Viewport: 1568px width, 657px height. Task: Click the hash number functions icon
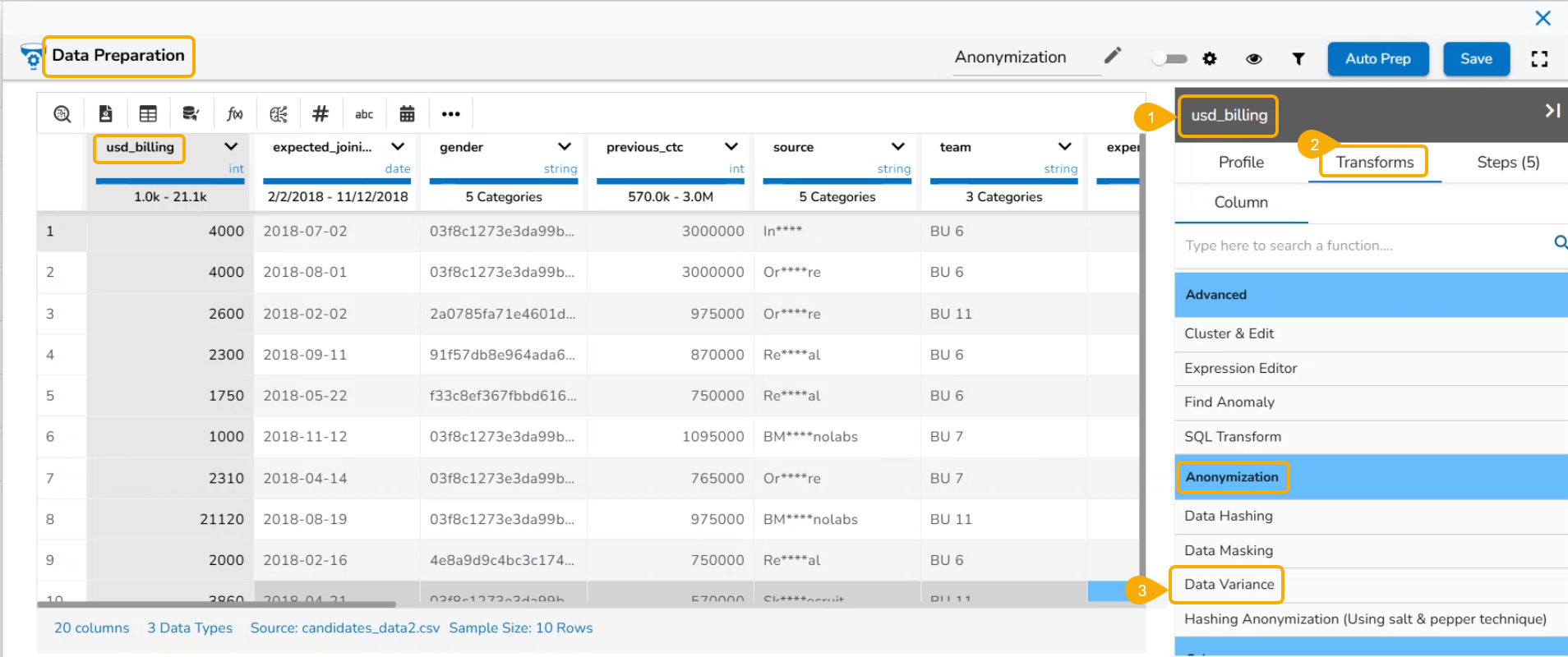[321, 114]
